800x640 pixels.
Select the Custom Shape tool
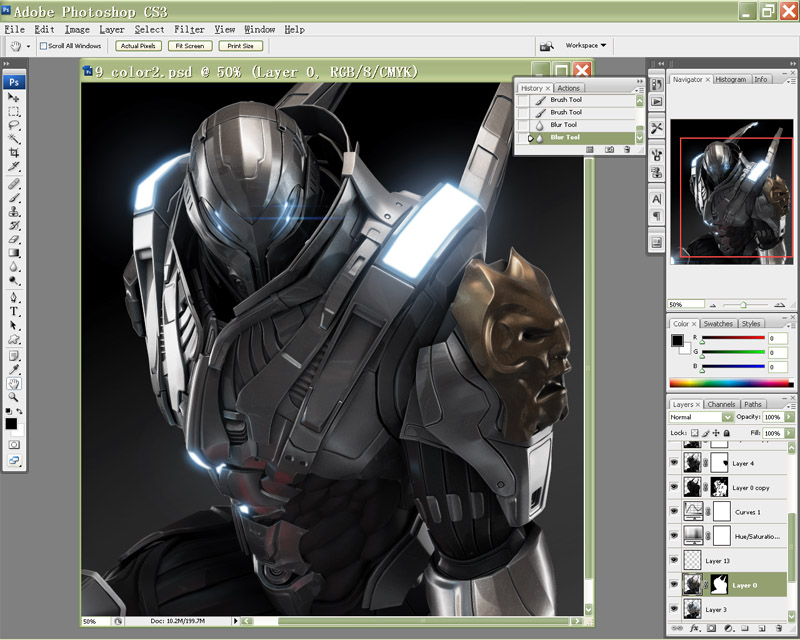(x=14, y=339)
